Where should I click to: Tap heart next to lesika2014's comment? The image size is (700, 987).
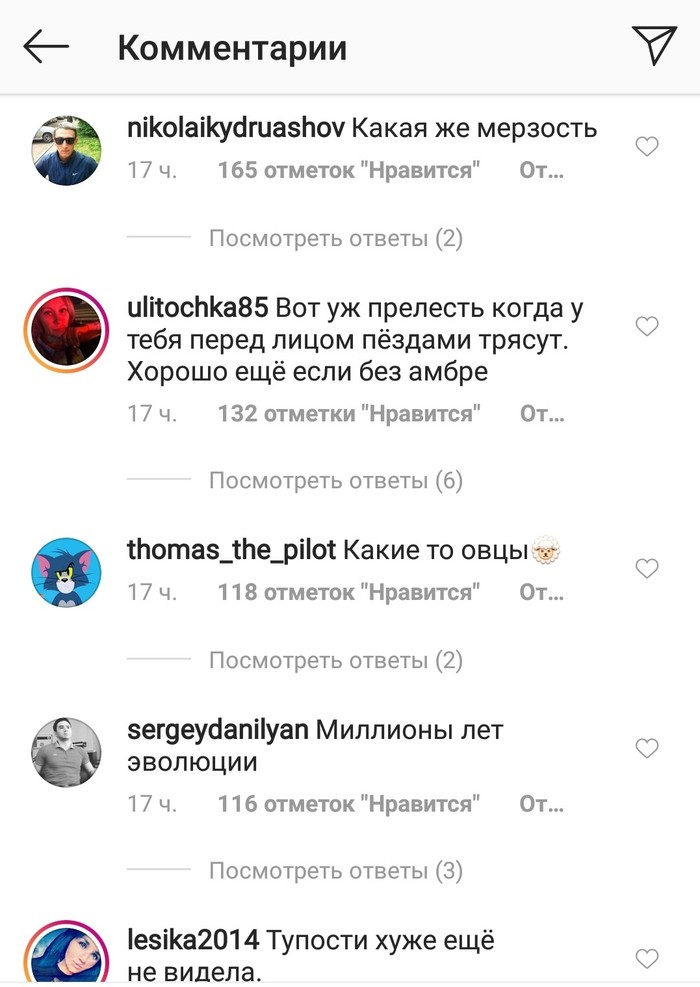pos(646,959)
